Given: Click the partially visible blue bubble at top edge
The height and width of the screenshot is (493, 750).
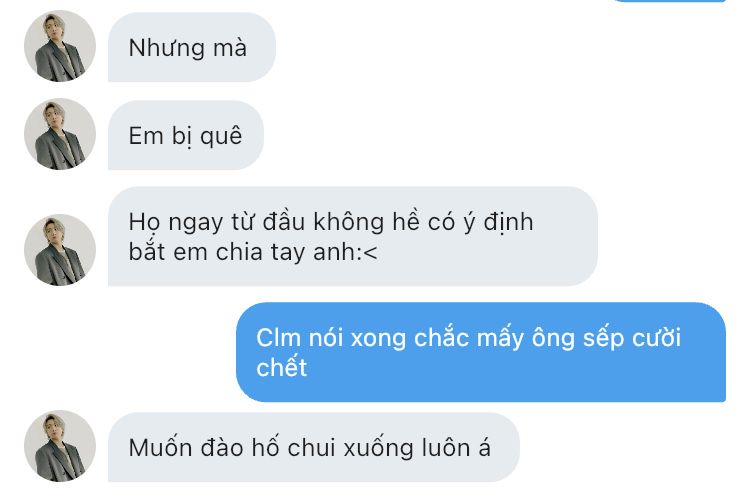Looking at the screenshot, I should coord(670,1).
